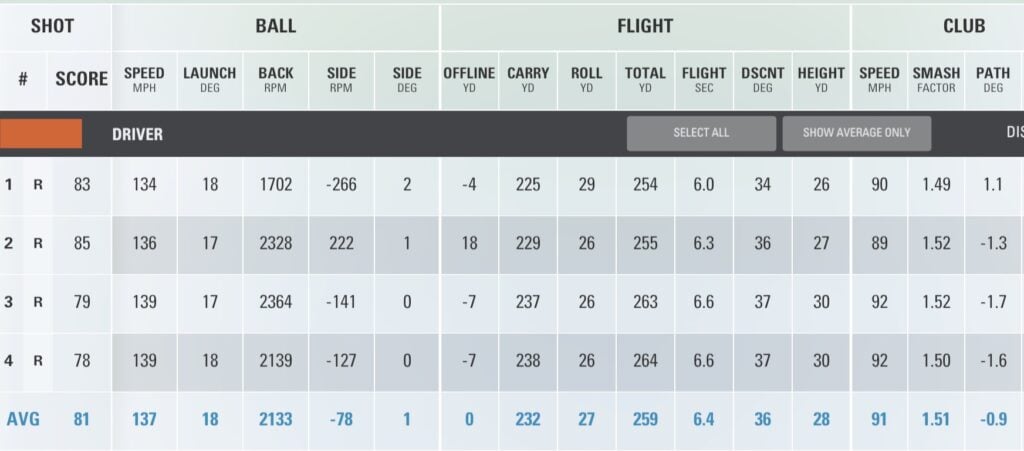This screenshot has height=451, width=1024.
Task: Click the orange DRIVER color swatch
Action: pos(41,134)
